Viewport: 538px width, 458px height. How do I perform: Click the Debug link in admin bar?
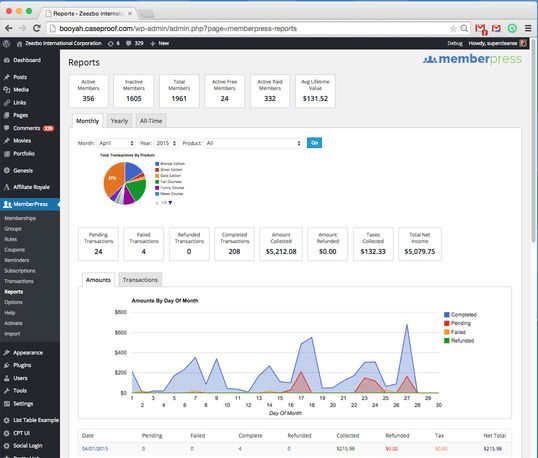click(455, 44)
